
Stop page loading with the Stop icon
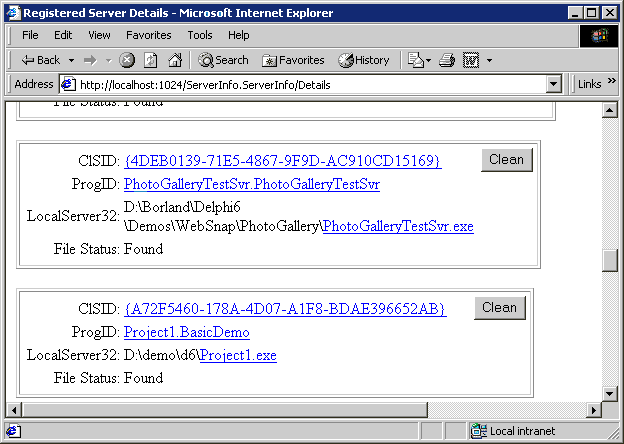127,60
